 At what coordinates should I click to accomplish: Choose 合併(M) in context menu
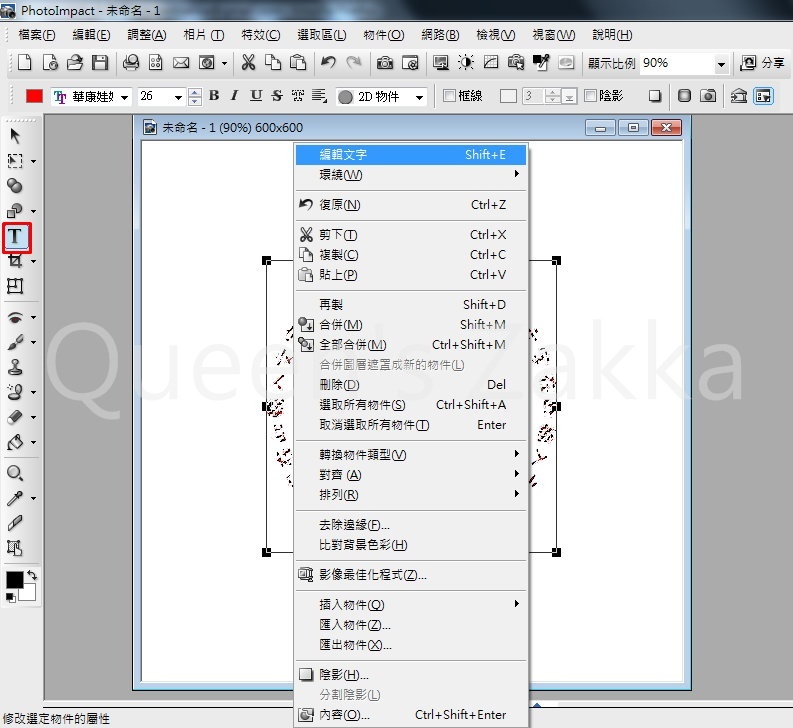411,324
